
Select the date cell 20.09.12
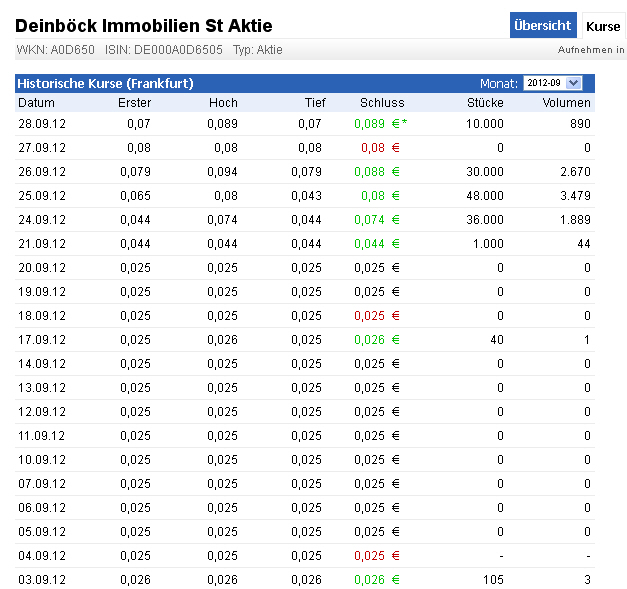pyautogui.click(x=42, y=268)
